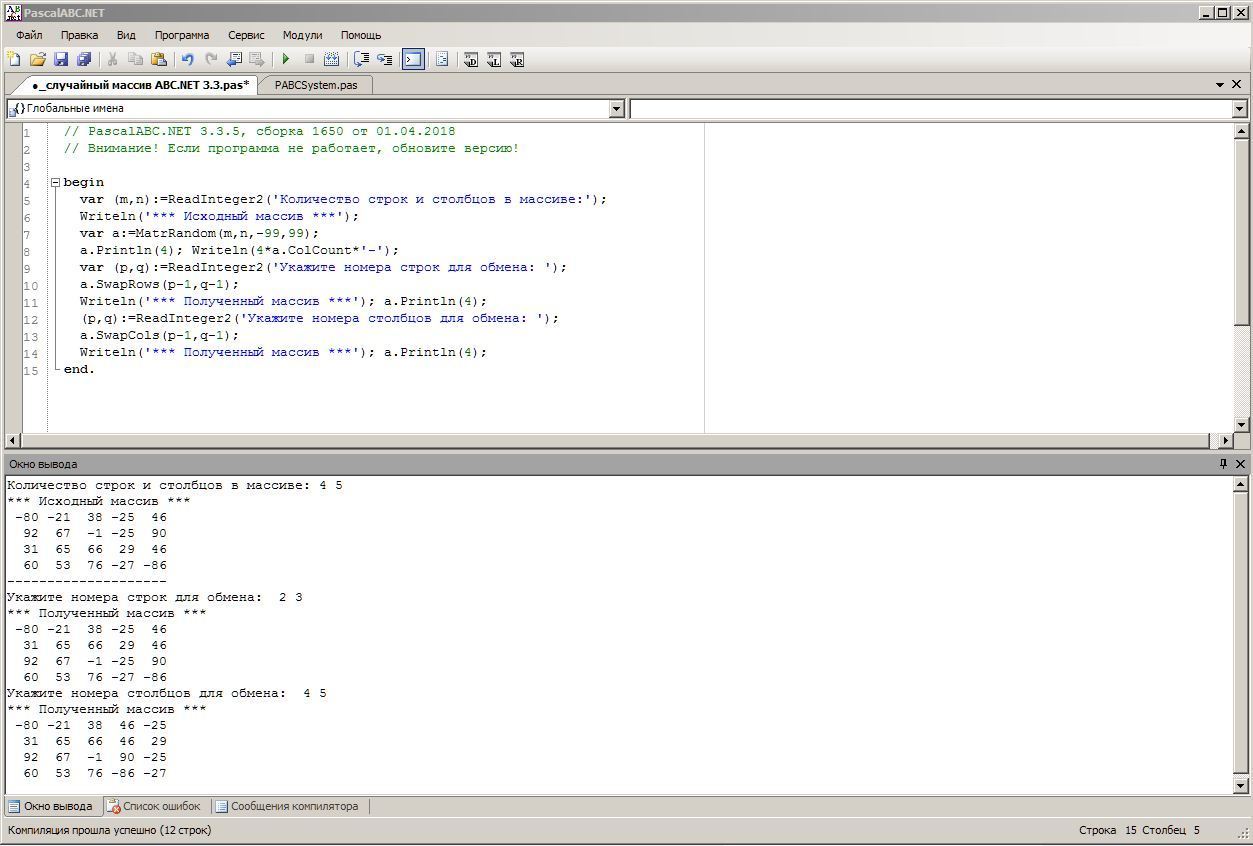1253x846 pixels.
Task: Click the editor vertical scrollbar up arrow
Action: point(1241,131)
